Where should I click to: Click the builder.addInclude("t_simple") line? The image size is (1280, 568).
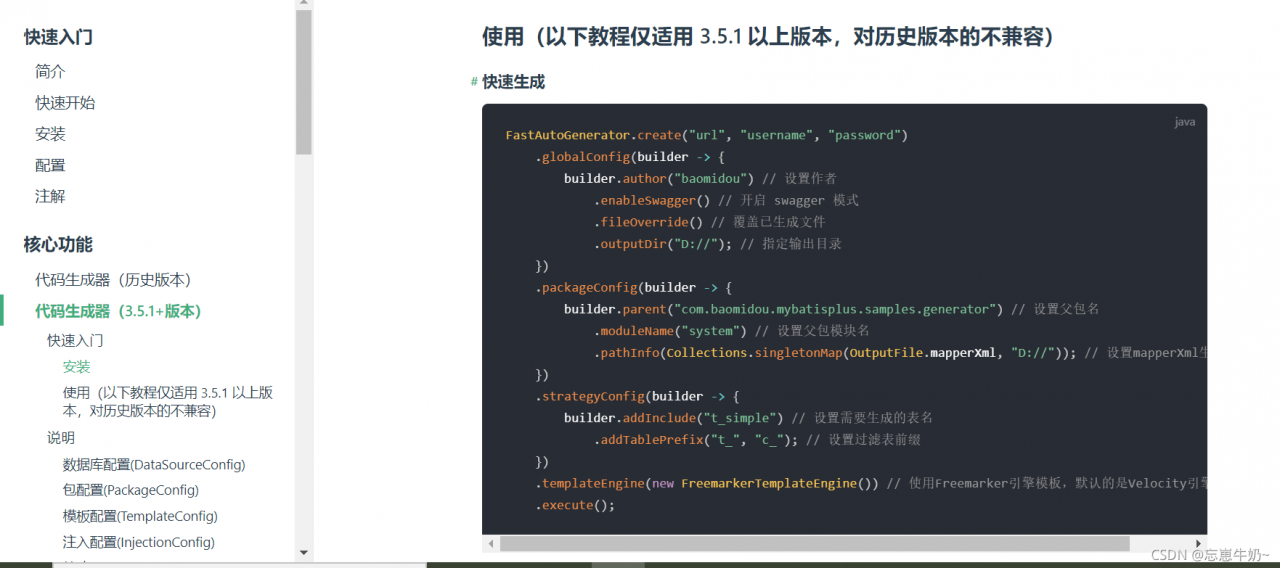coord(748,418)
